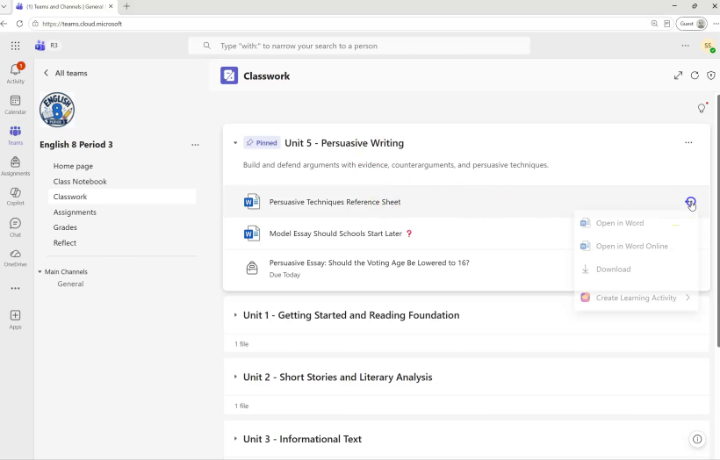Click the Teams logo next to R3
720x460 pixels.
click(x=40, y=45)
